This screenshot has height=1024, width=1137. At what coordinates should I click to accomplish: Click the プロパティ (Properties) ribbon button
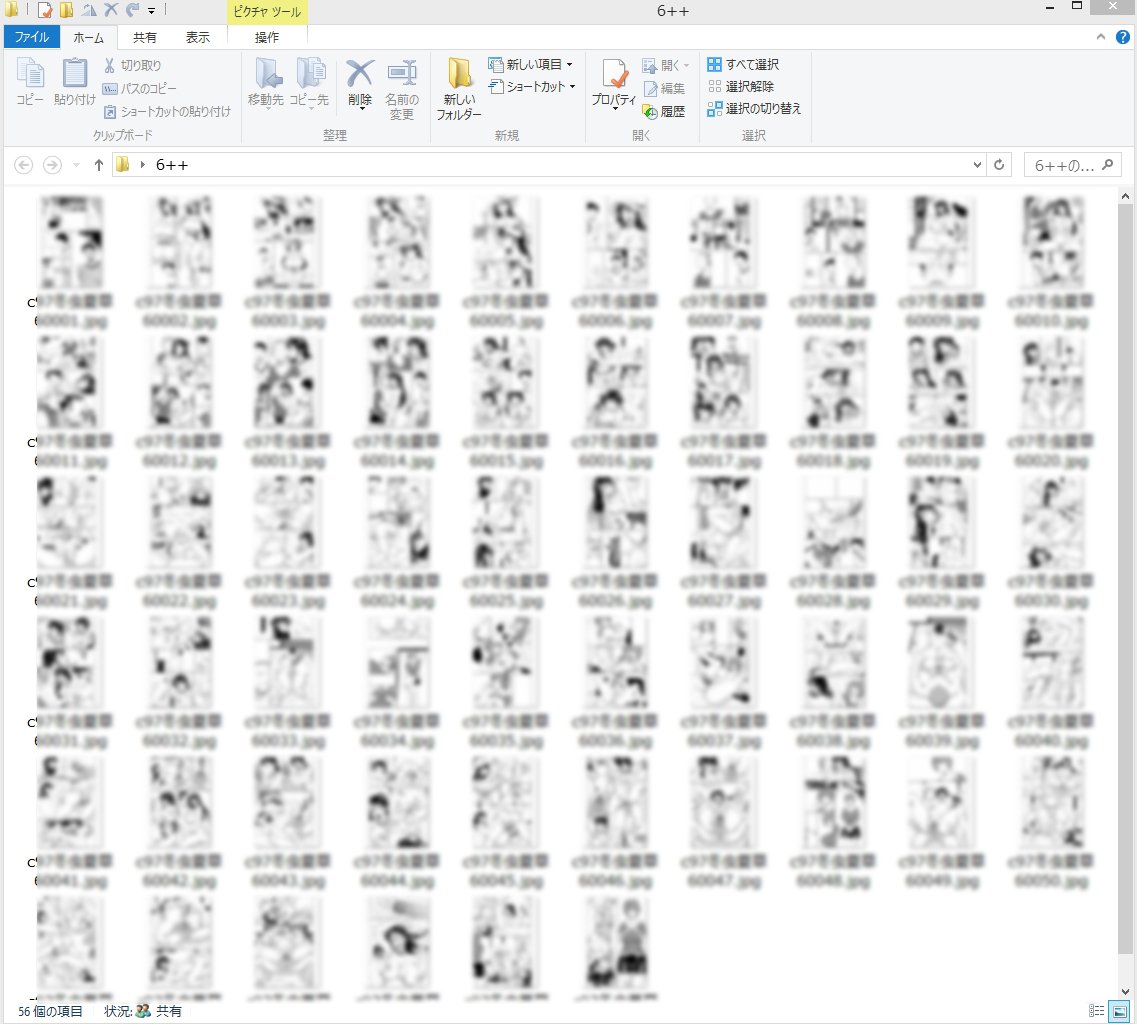[x=613, y=83]
